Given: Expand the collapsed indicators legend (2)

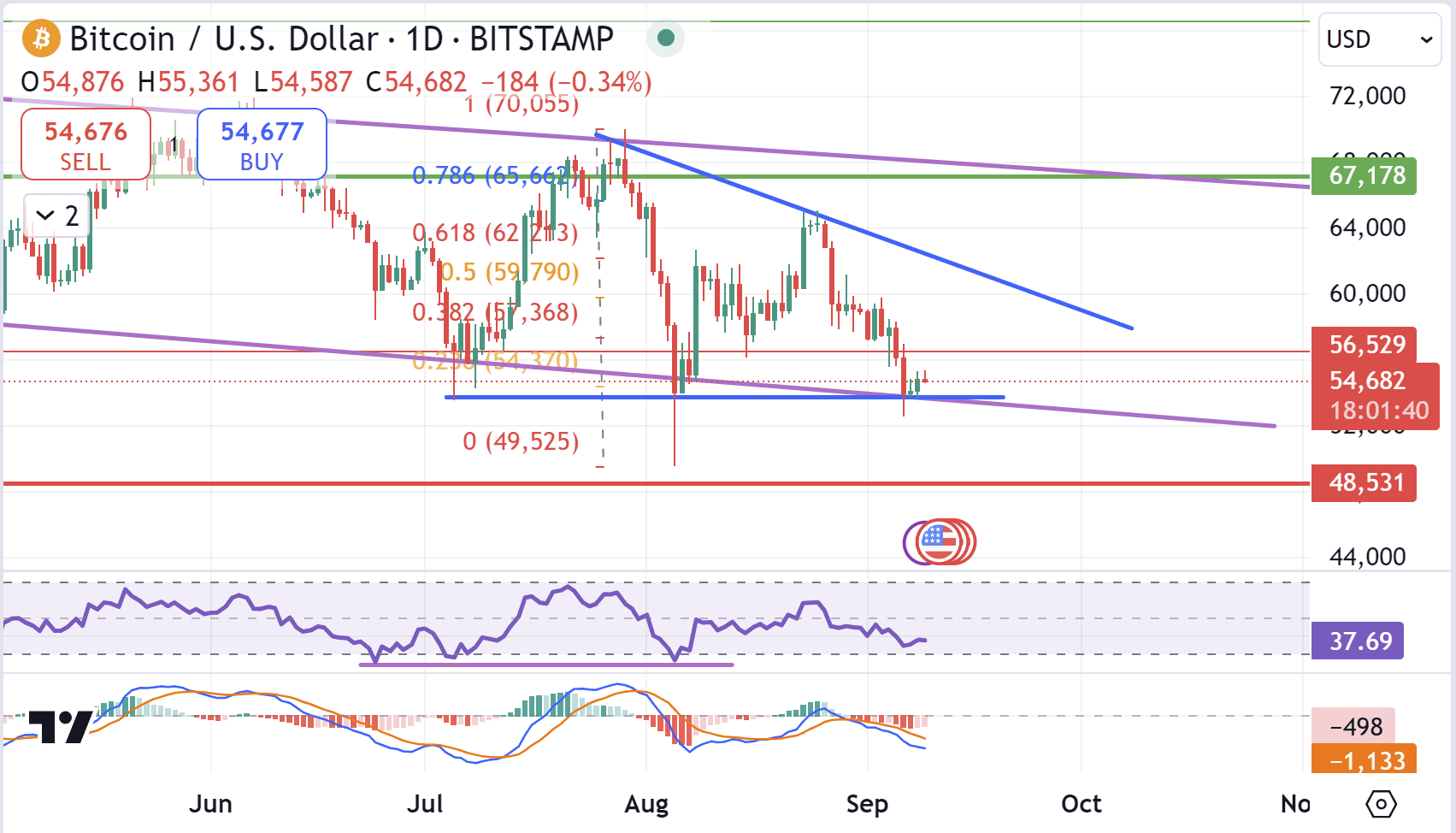Looking at the screenshot, I should 59,216.
